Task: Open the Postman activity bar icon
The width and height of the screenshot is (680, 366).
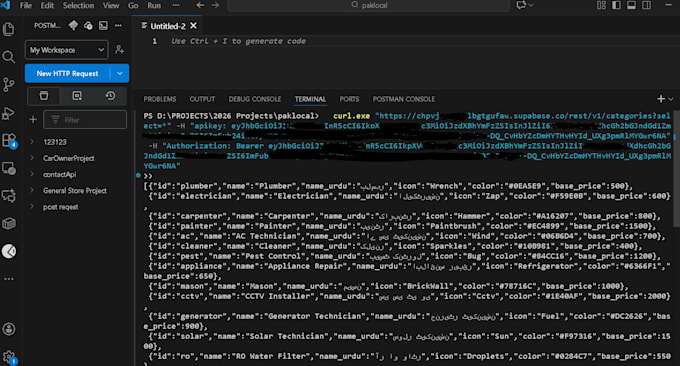Action: click(9, 251)
